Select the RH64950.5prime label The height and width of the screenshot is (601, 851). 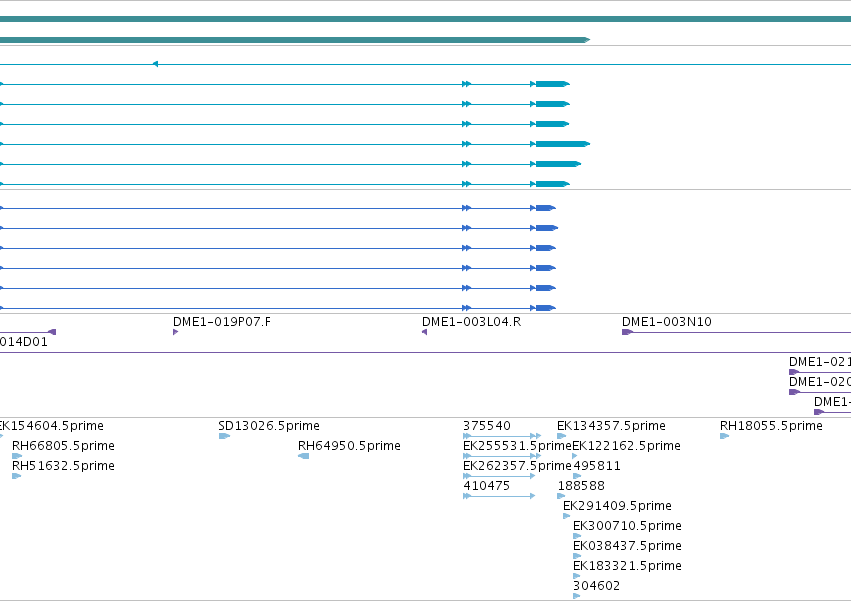349,446
